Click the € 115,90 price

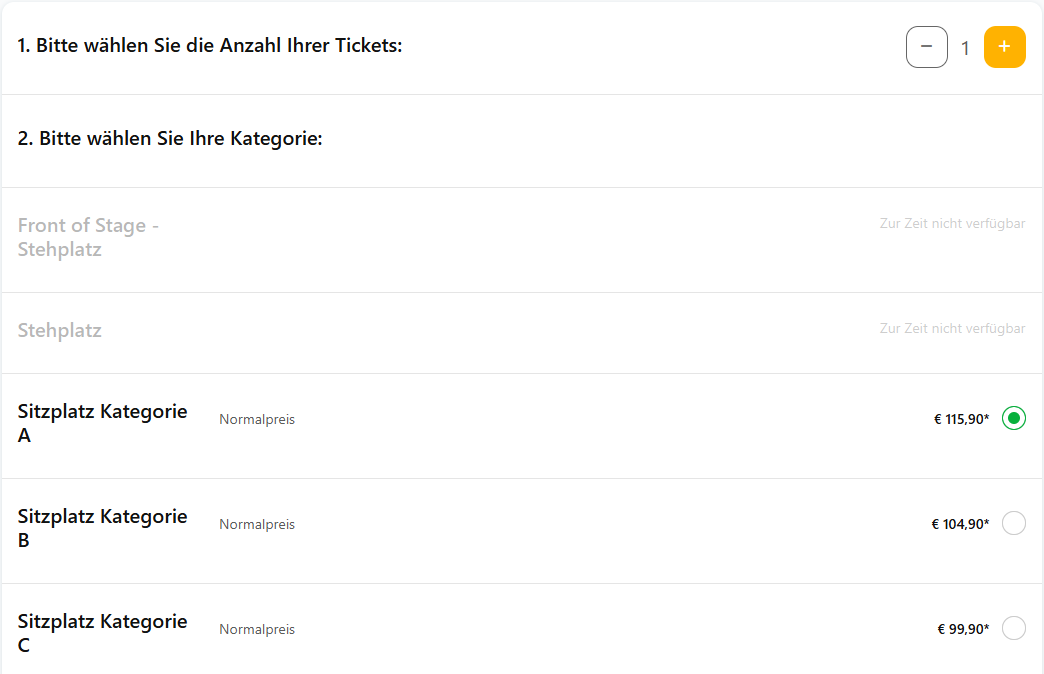[x=961, y=419]
